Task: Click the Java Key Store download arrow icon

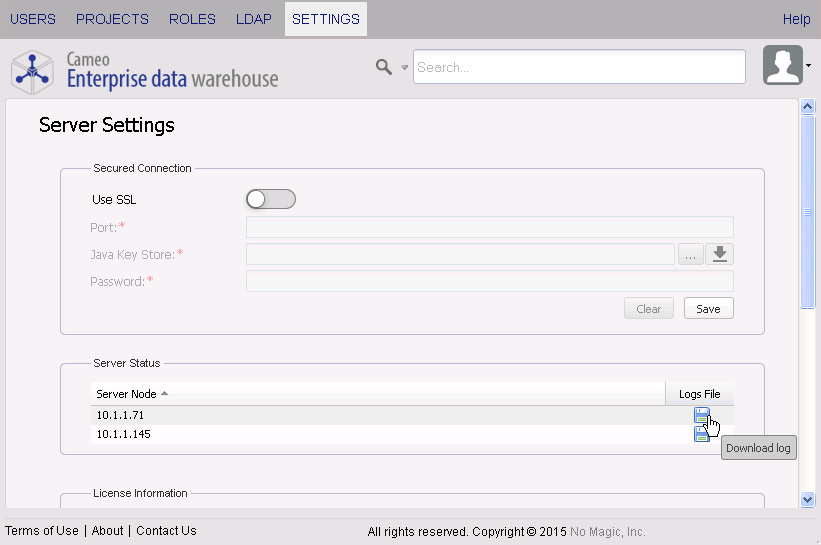Action: [720, 254]
